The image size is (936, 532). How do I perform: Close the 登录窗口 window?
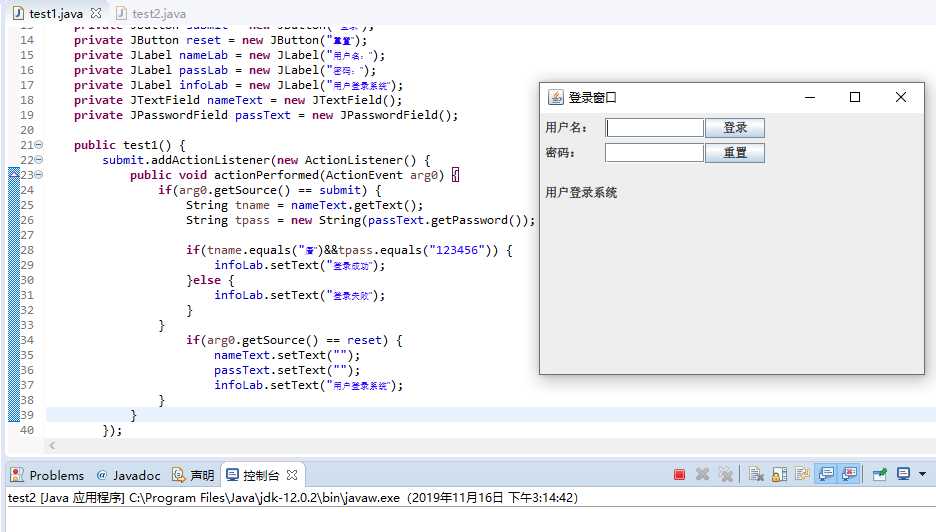(x=901, y=97)
